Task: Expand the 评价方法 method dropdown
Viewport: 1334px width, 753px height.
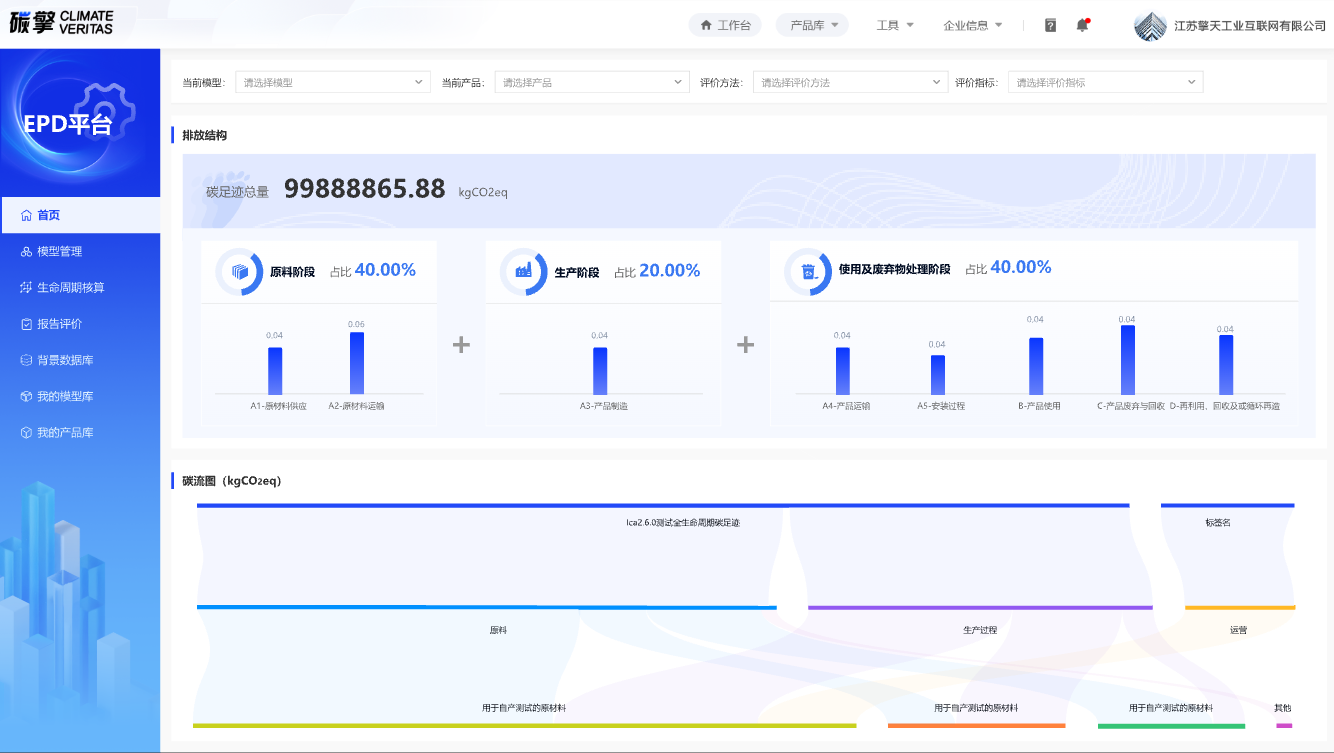Action: (850, 82)
